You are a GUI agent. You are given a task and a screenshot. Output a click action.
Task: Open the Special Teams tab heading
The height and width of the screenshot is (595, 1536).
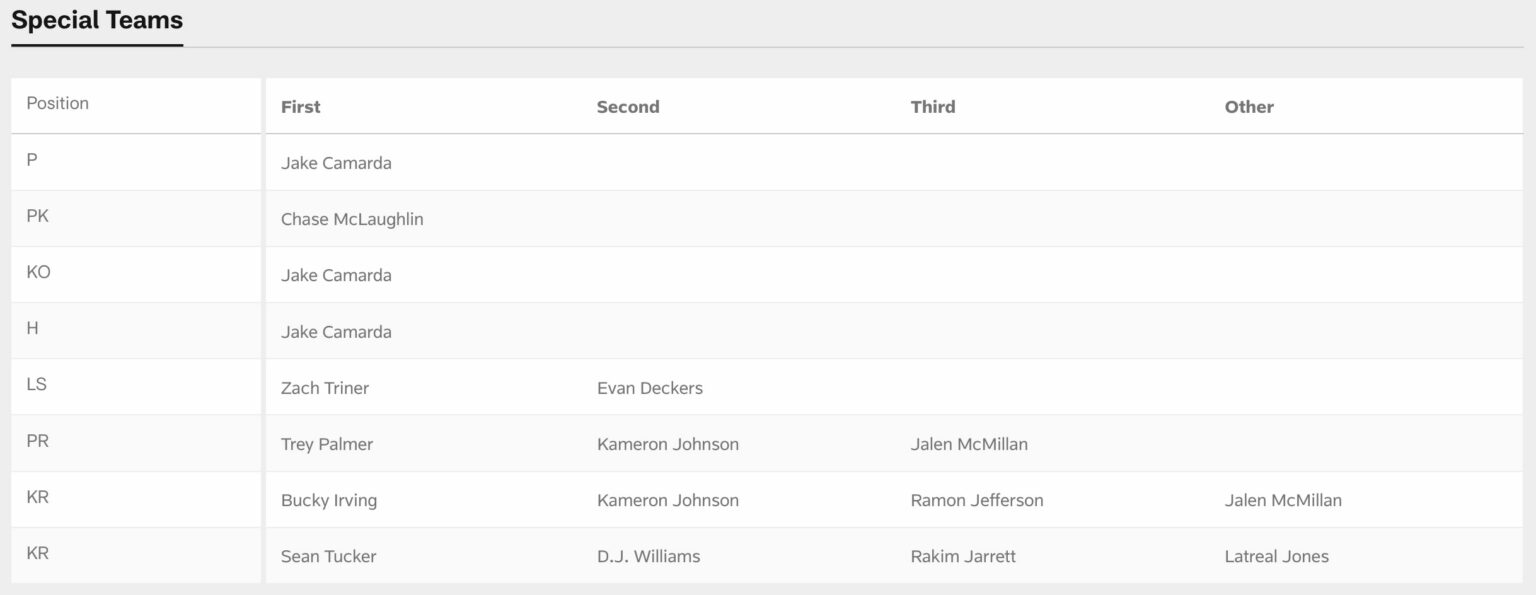tap(97, 20)
